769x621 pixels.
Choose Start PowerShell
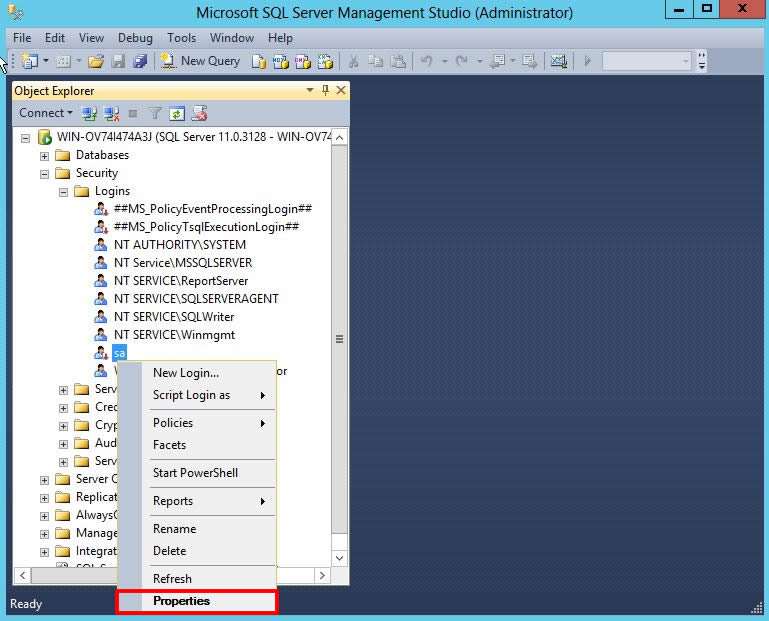197,473
